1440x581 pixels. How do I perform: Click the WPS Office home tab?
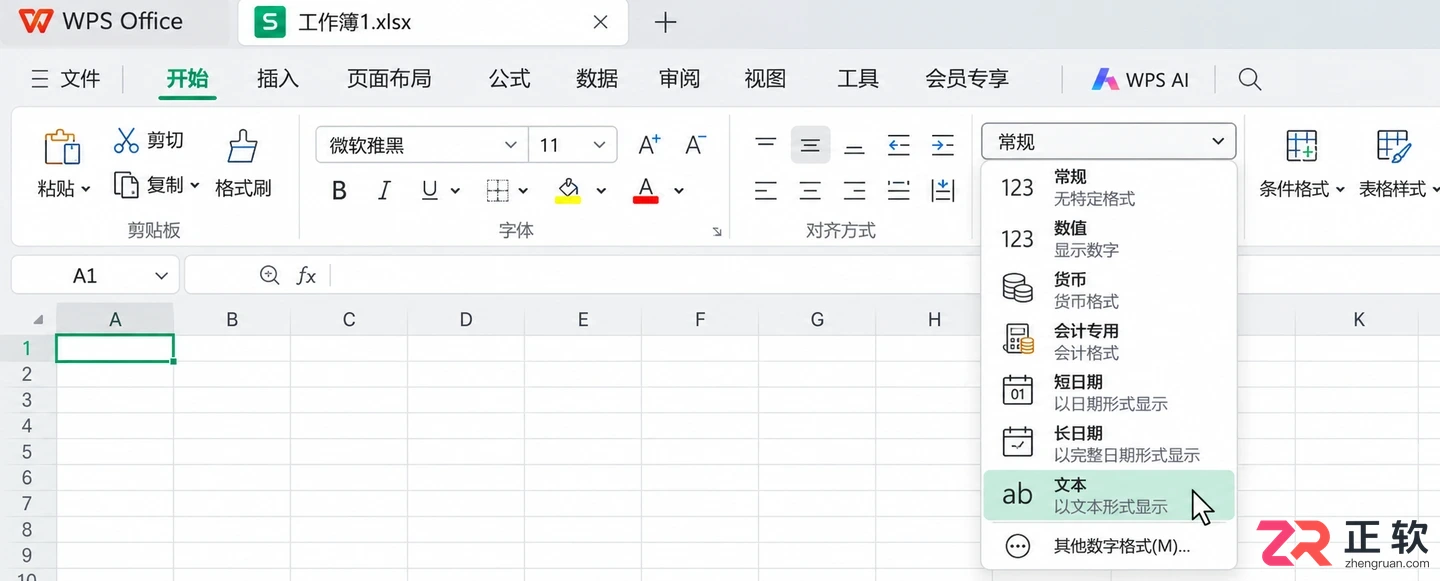click(x=101, y=21)
